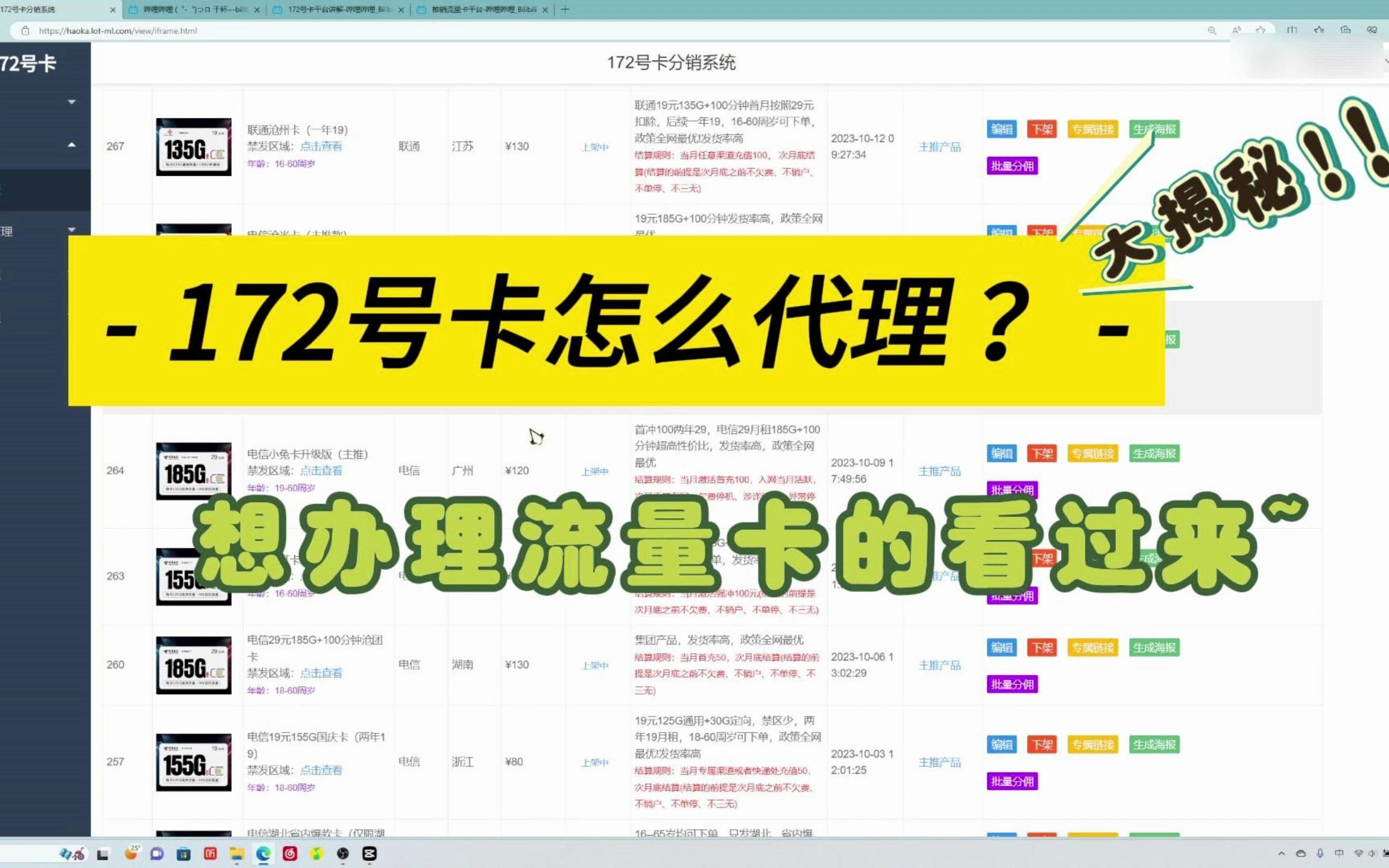Screen dimensions: 1389x868
Task: Click 下架 button for product 260
Action: tap(1042, 647)
